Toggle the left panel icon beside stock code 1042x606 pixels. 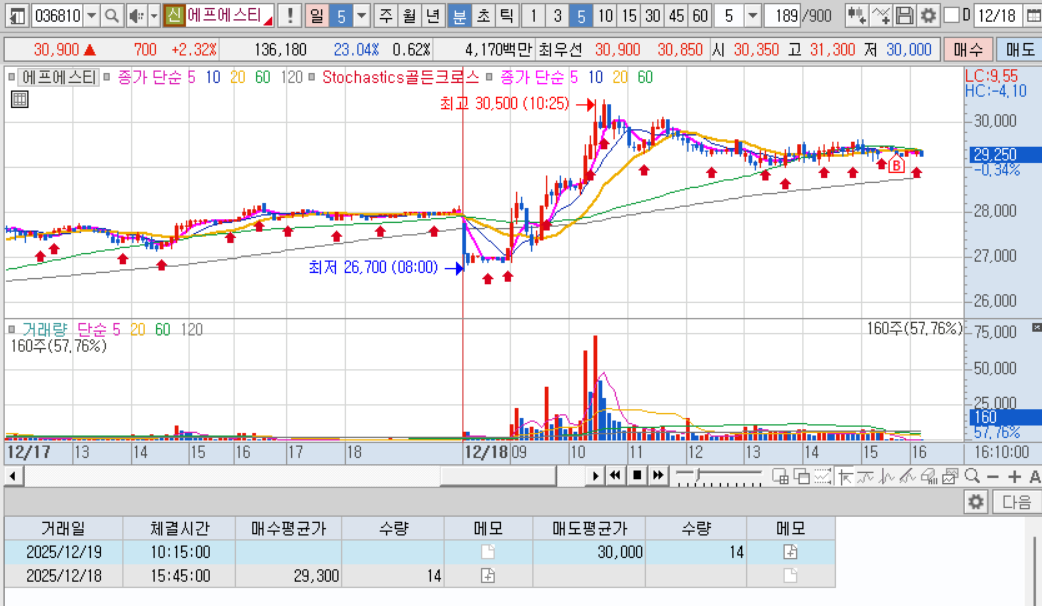[17, 15]
